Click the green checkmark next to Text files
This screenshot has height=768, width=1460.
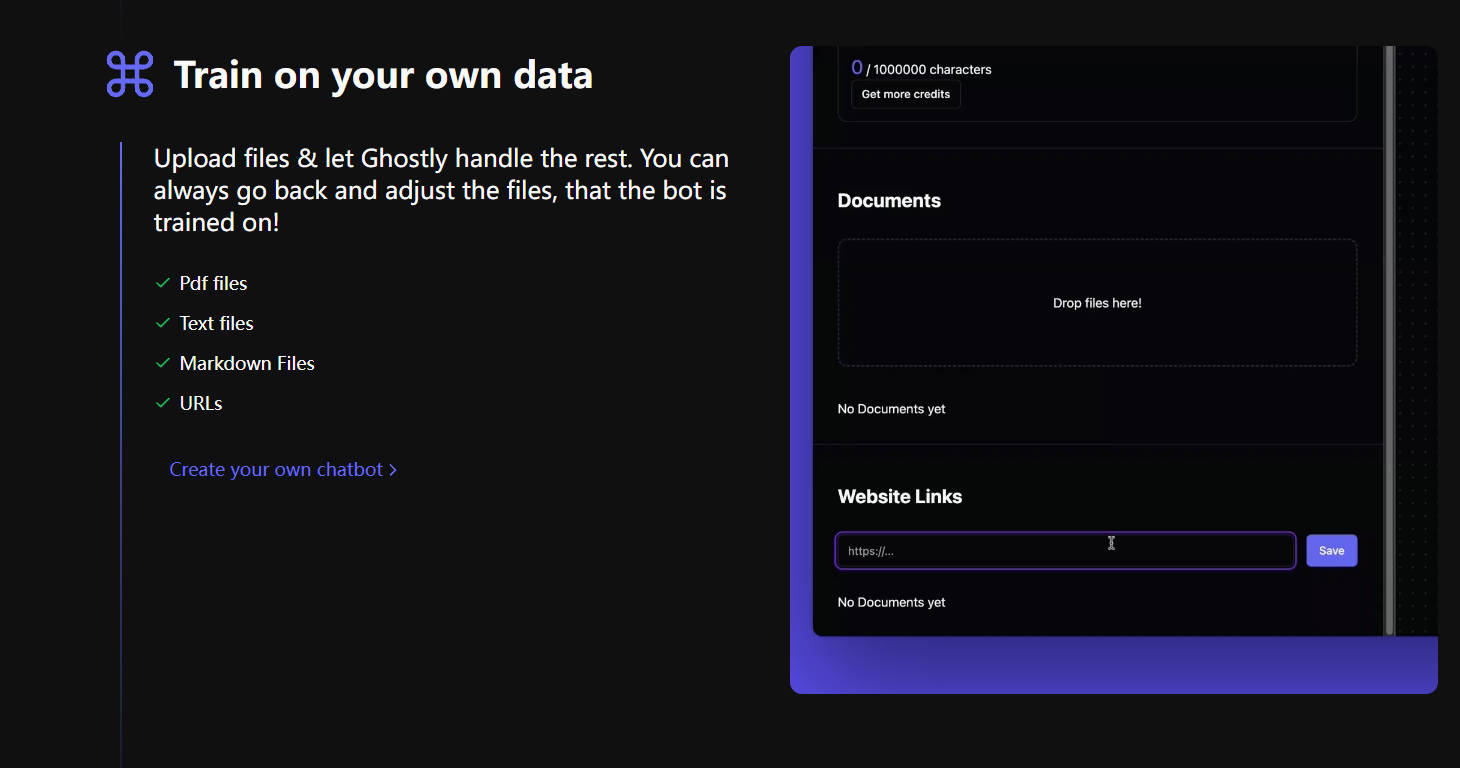(x=163, y=323)
